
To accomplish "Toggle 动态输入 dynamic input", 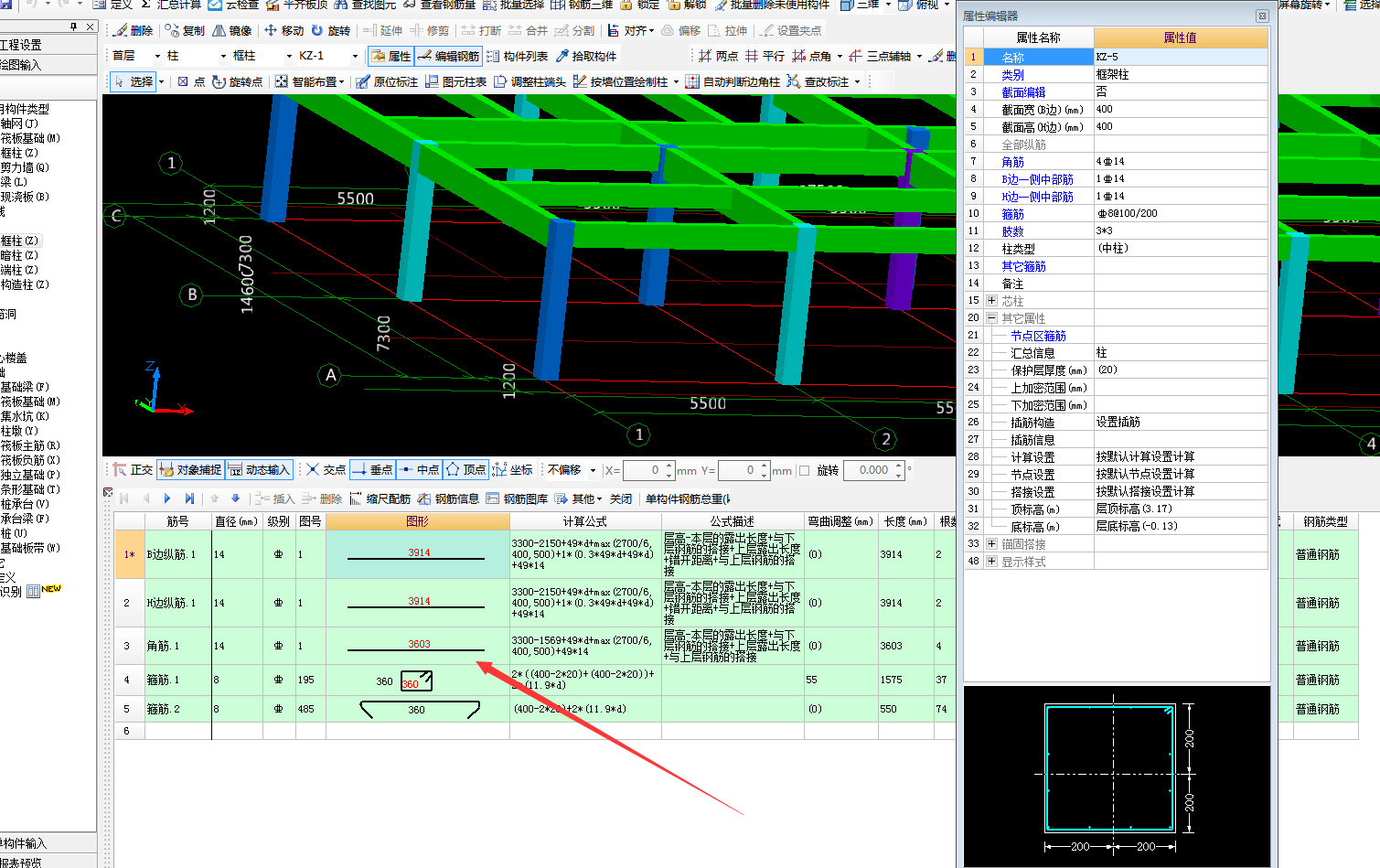I will point(259,469).
